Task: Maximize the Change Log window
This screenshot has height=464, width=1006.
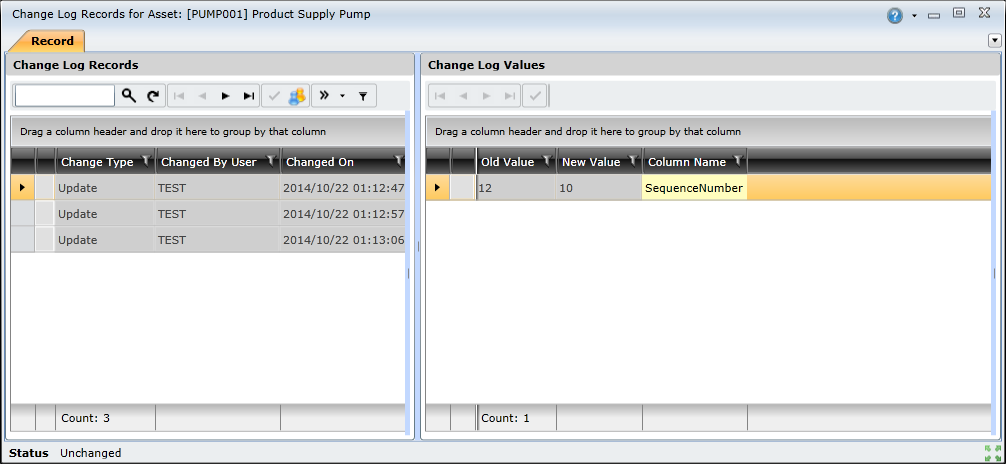Action: [959, 12]
